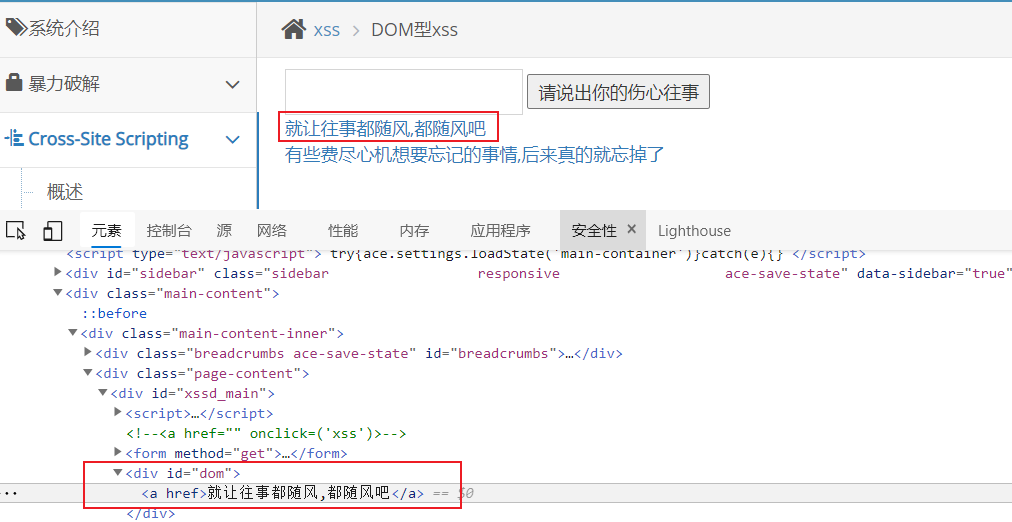Click the lock icon beside 暴力破解
Image resolution: width=1012 pixels, height=522 pixels.
point(14,83)
